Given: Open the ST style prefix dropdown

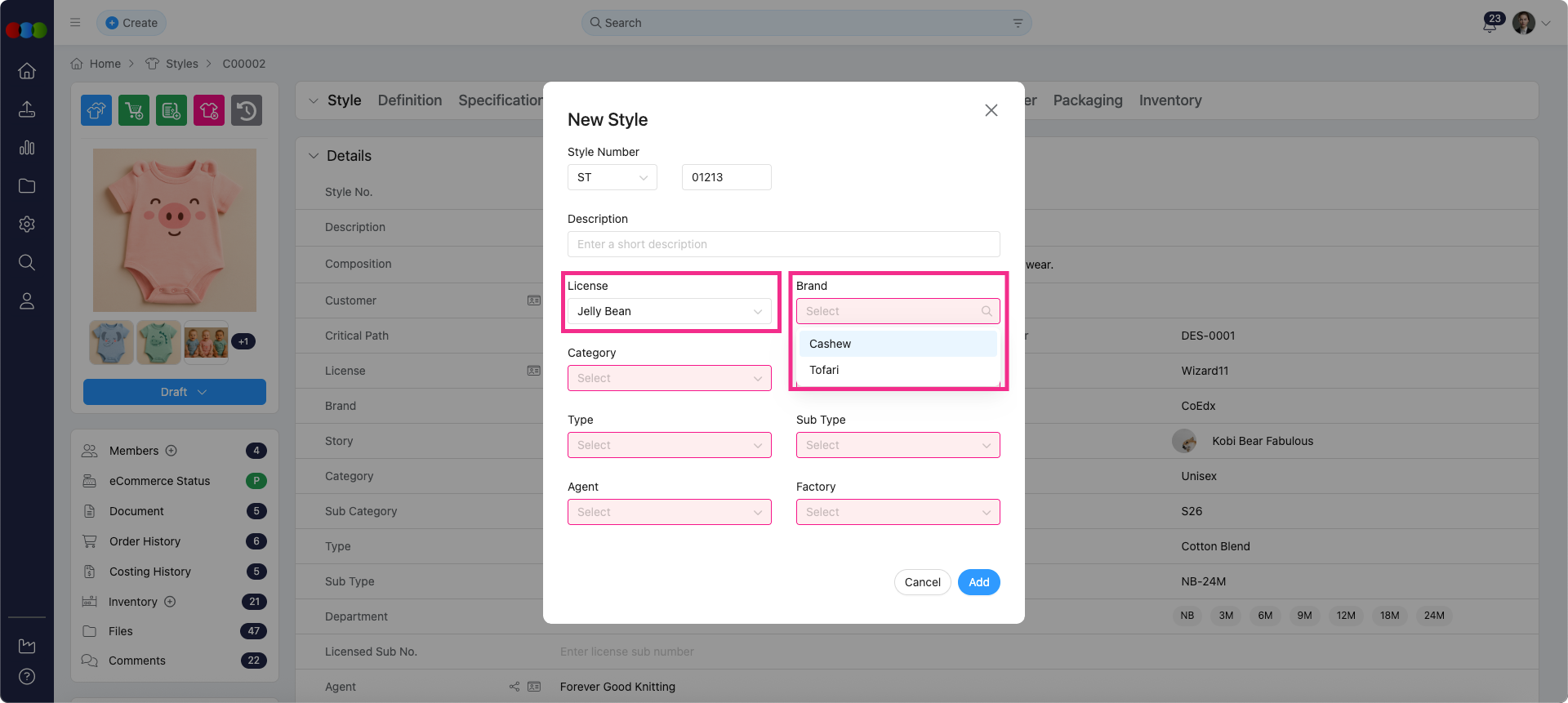Looking at the screenshot, I should pos(612,177).
